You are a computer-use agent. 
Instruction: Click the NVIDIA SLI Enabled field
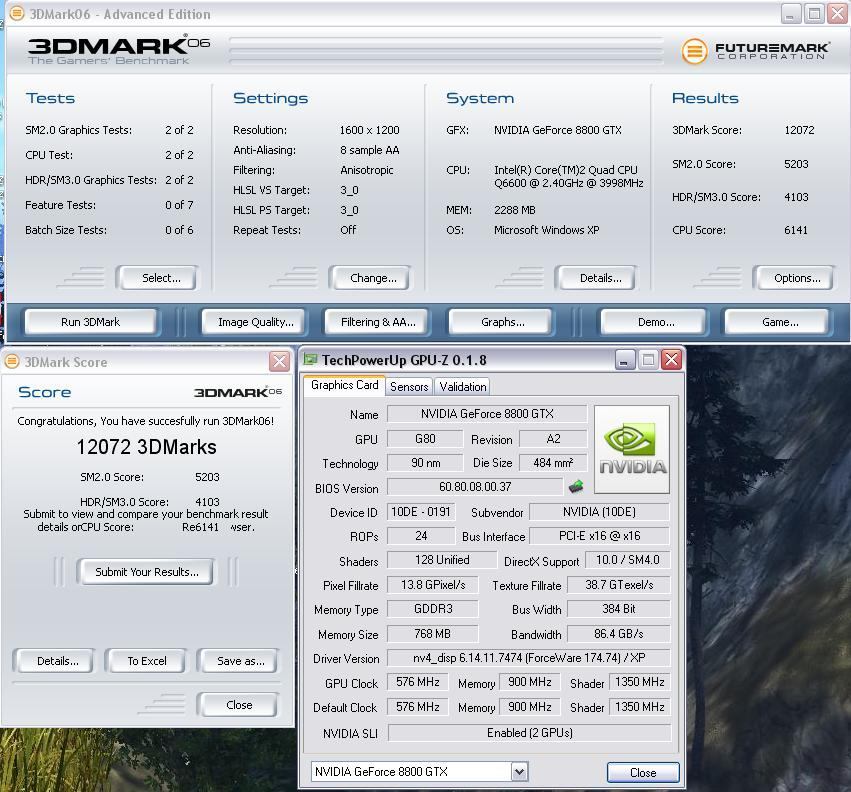(x=529, y=733)
